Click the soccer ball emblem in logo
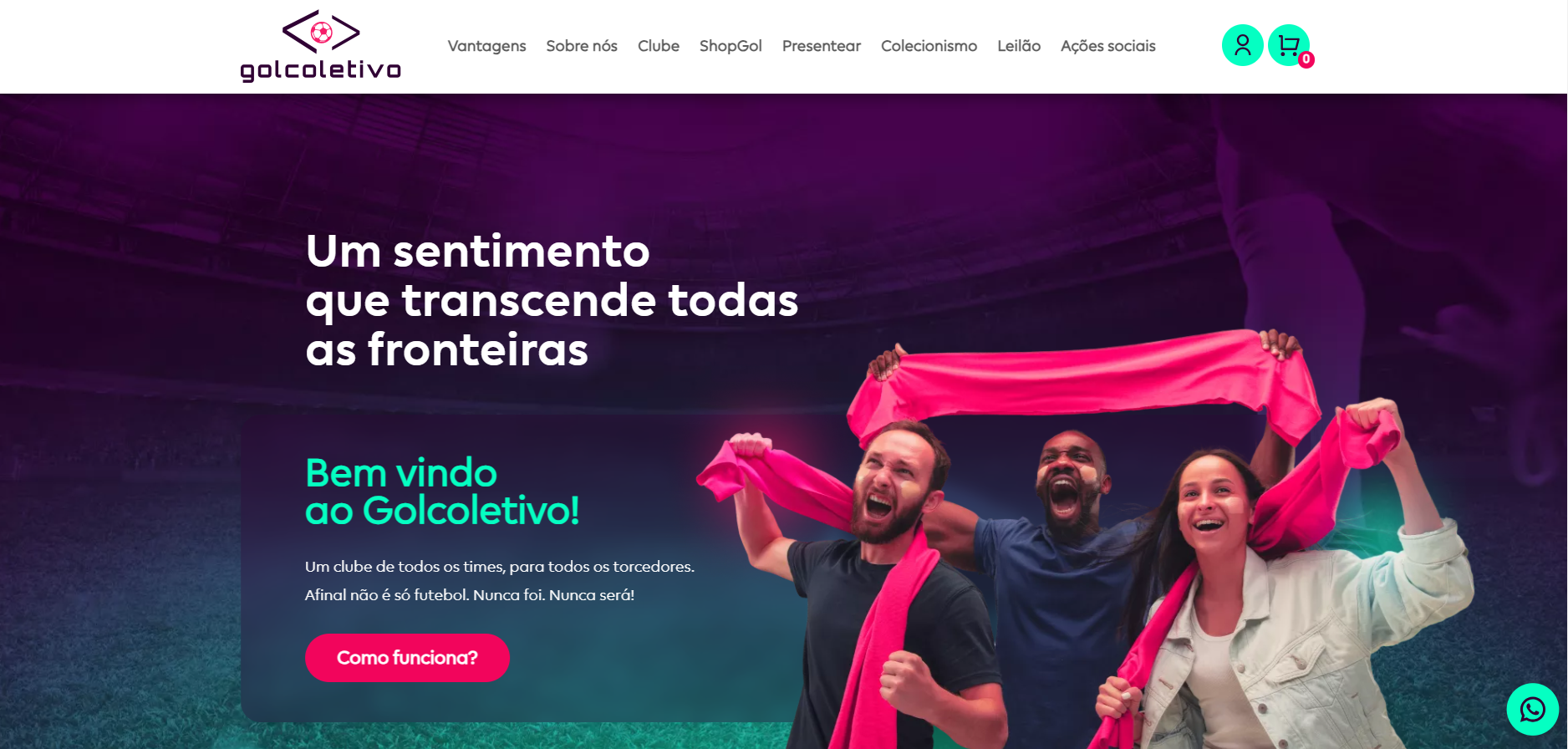 (321, 33)
